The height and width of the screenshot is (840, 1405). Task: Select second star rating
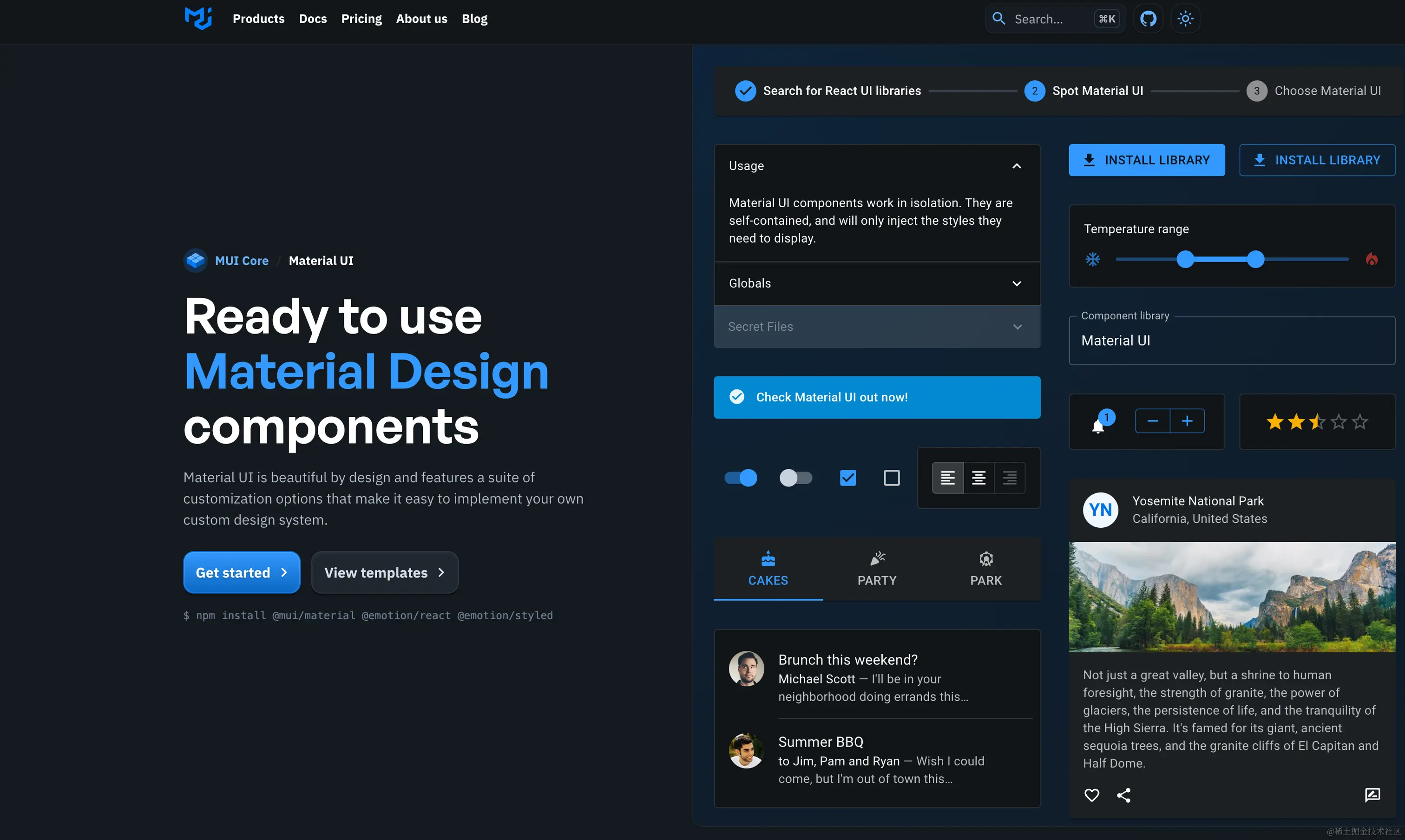coord(1296,422)
